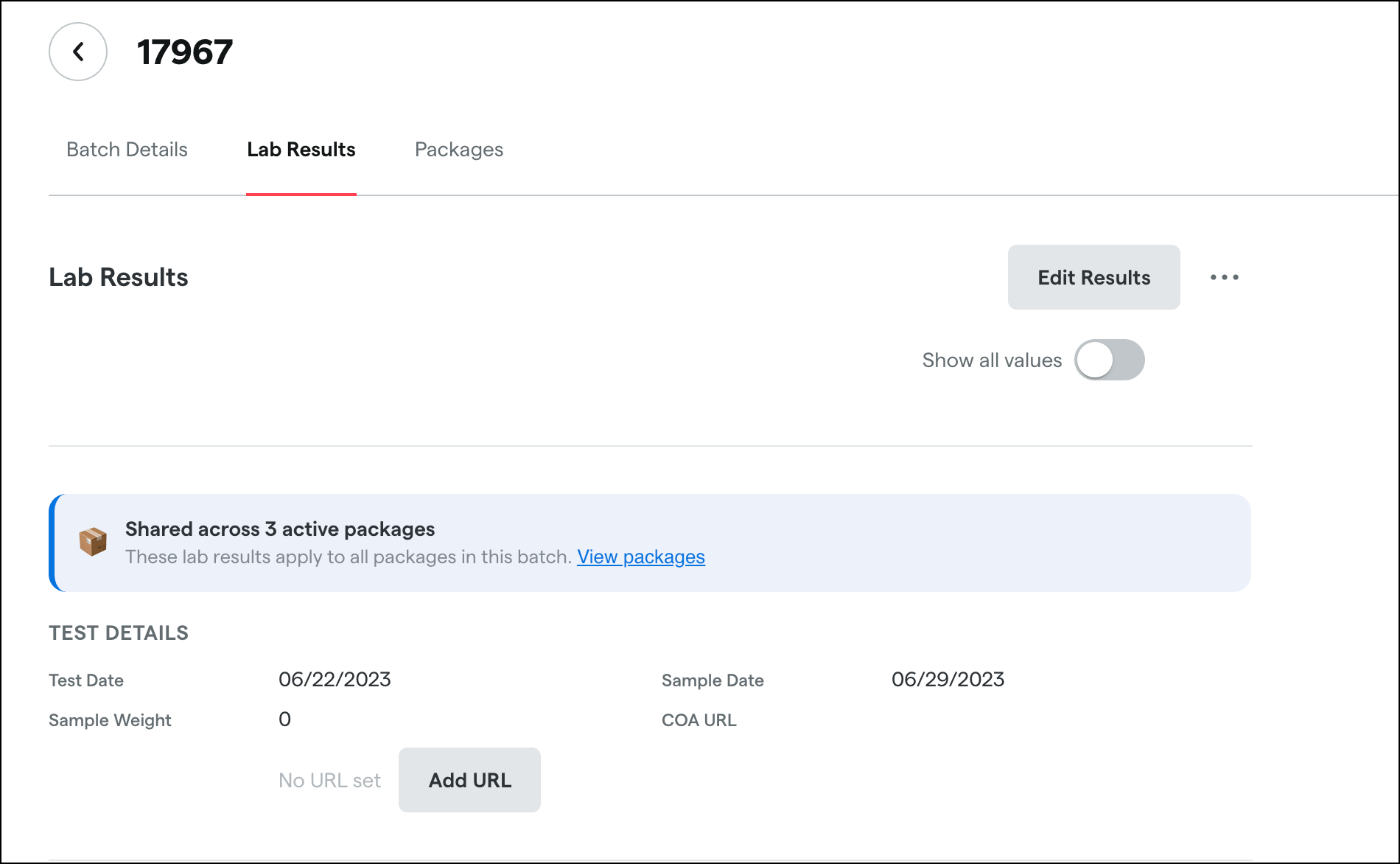Image resolution: width=1400 pixels, height=864 pixels.
Task: Click the Sample Date label
Action: pyautogui.click(x=713, y=680)
